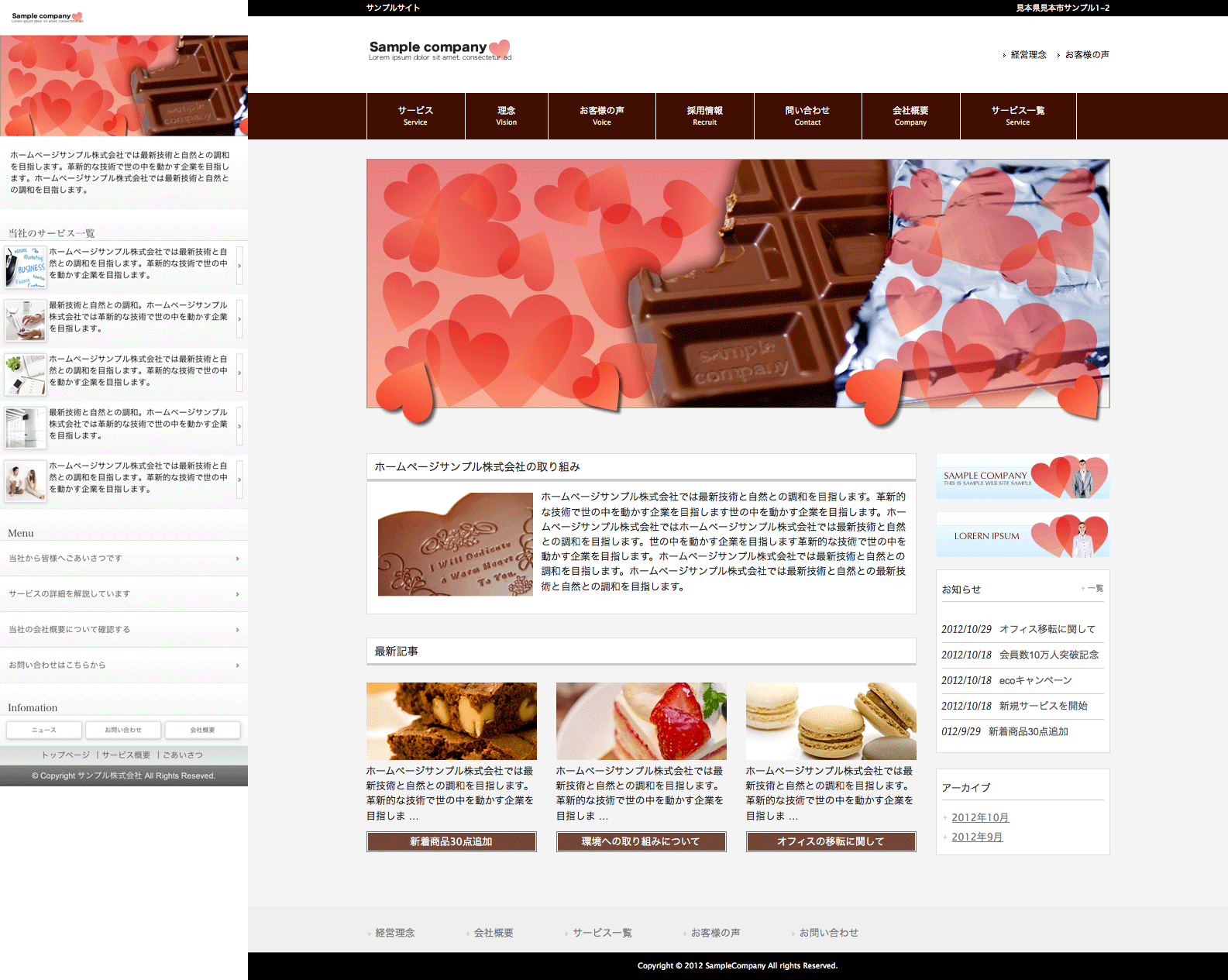Click the engraved chocolate heart image
The image size is (1228, 980).
pos(455,544)
